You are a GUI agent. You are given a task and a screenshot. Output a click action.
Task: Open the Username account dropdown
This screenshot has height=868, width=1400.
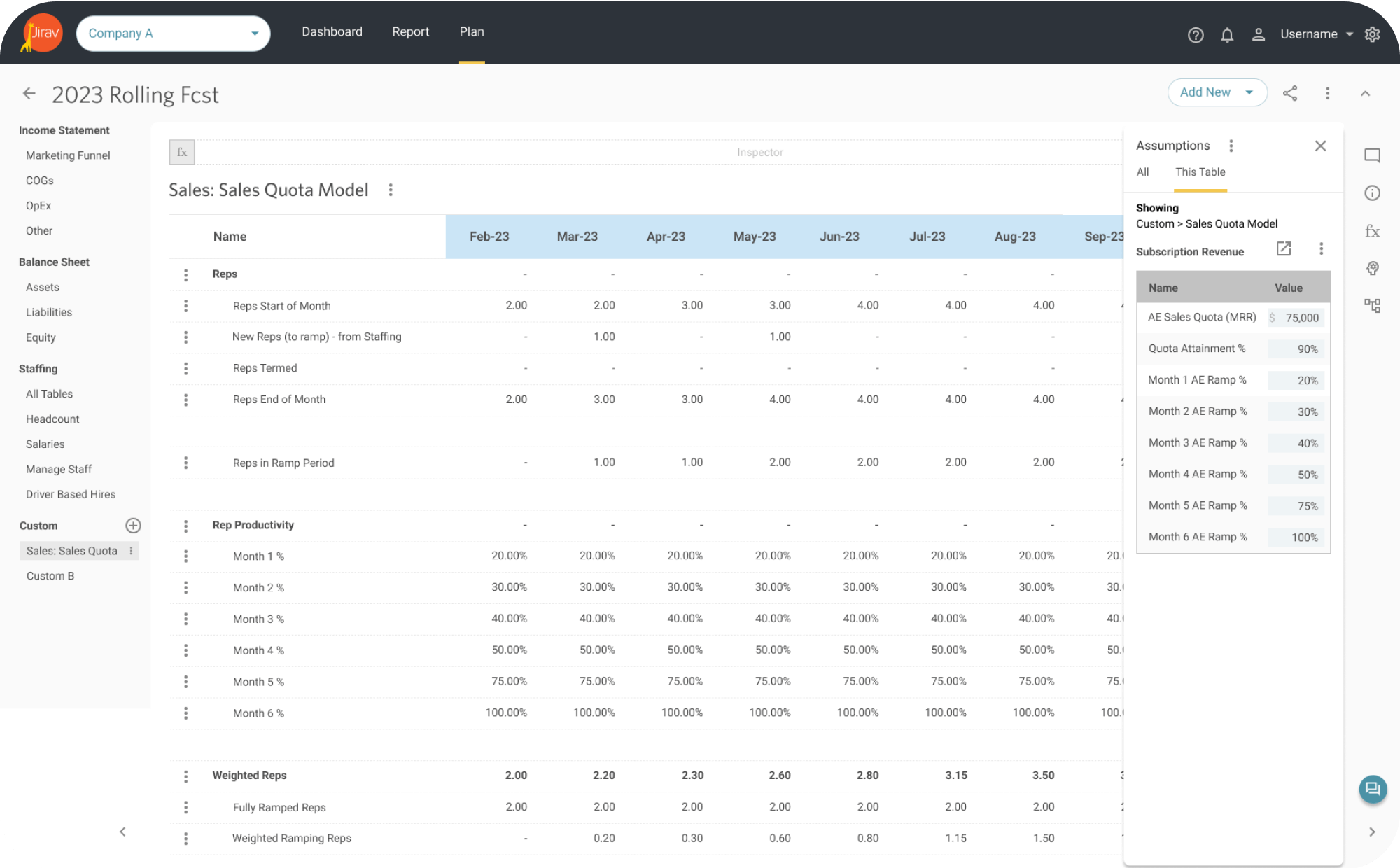[x=1316, y=34]
